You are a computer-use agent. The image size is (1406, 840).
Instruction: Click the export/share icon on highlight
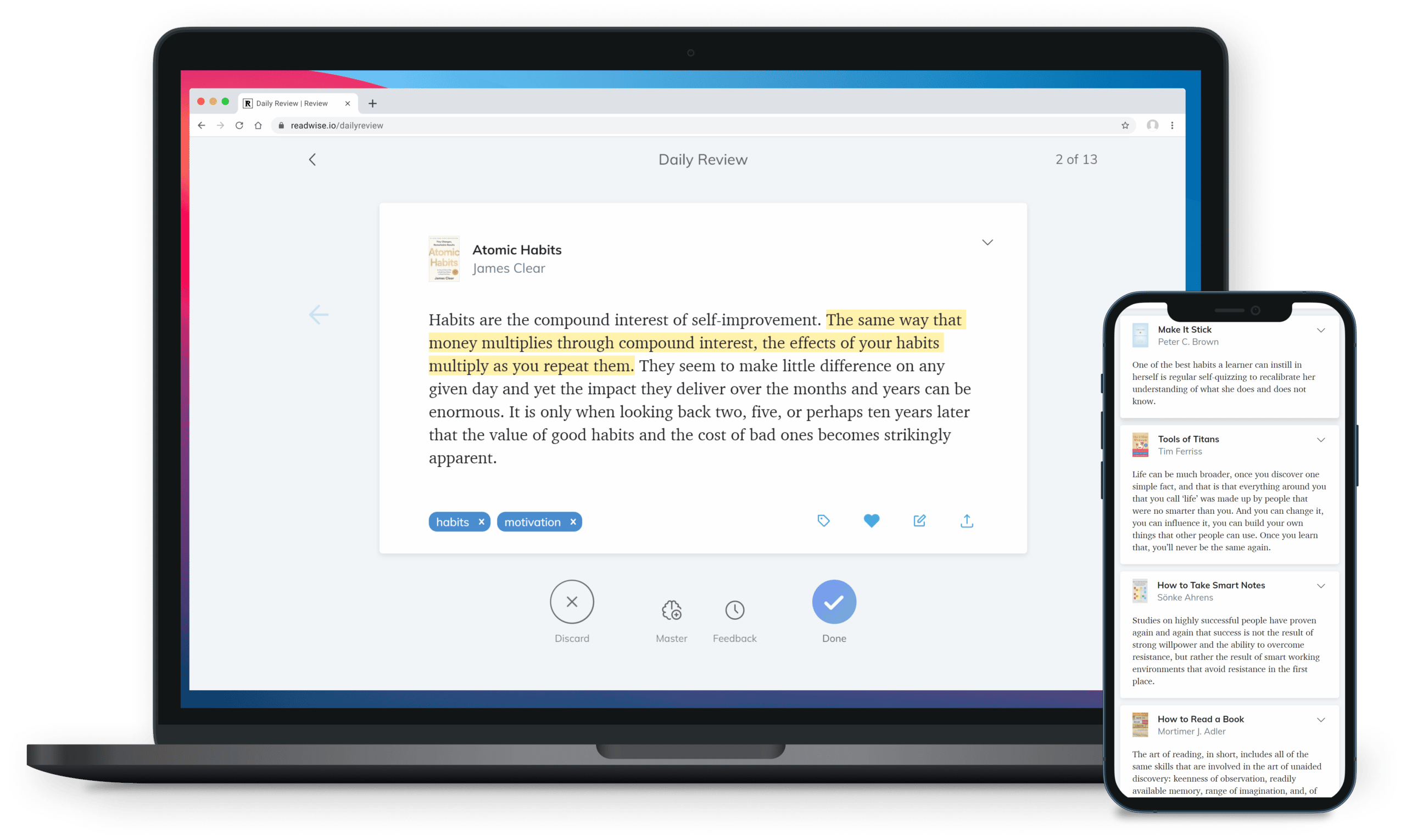(965, 521)
